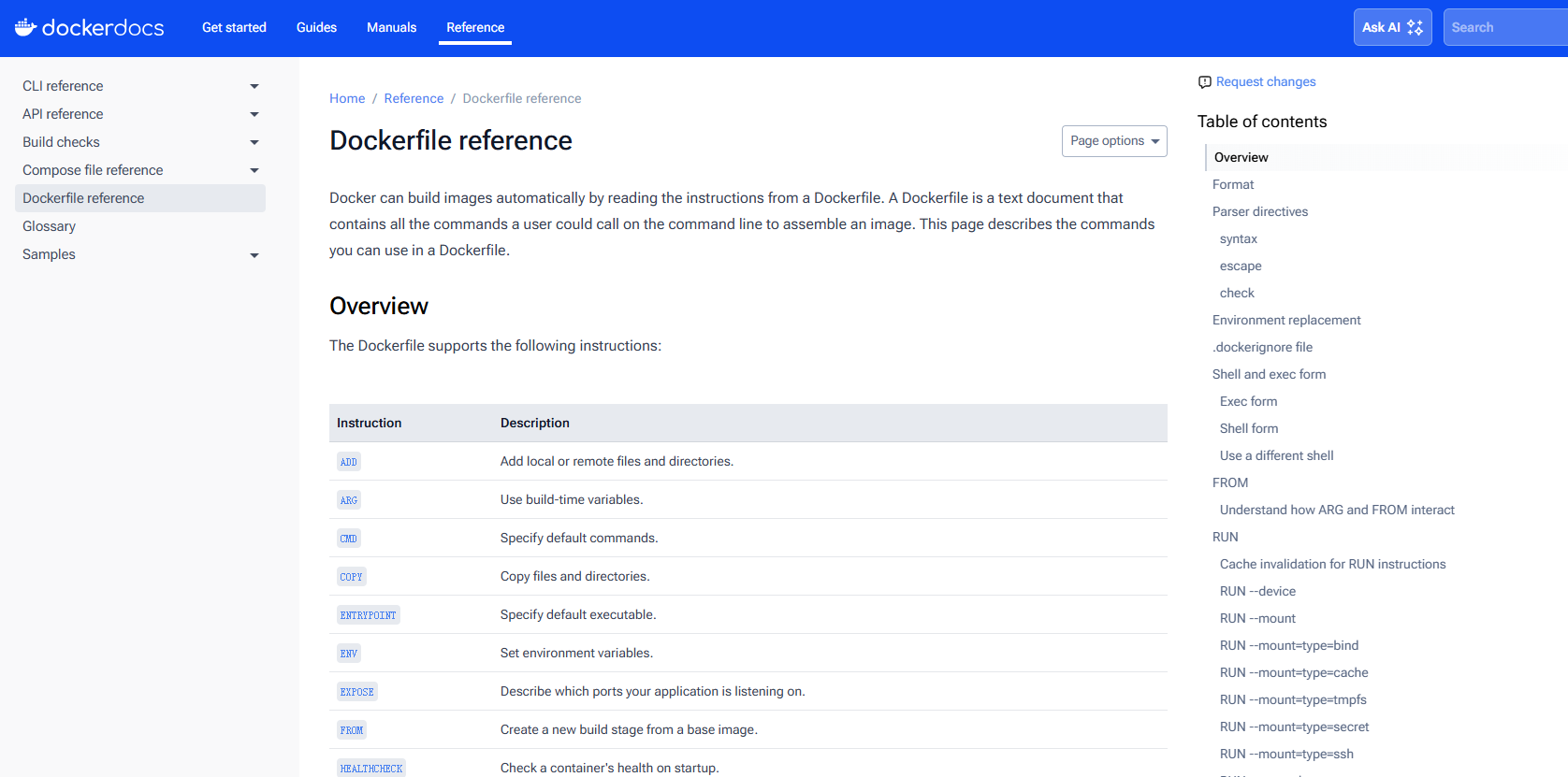Viewport: 1568px width, 777px height.
Task: Jump to Cache invalidation for RUN instructions
Action: coord(1332,564)
